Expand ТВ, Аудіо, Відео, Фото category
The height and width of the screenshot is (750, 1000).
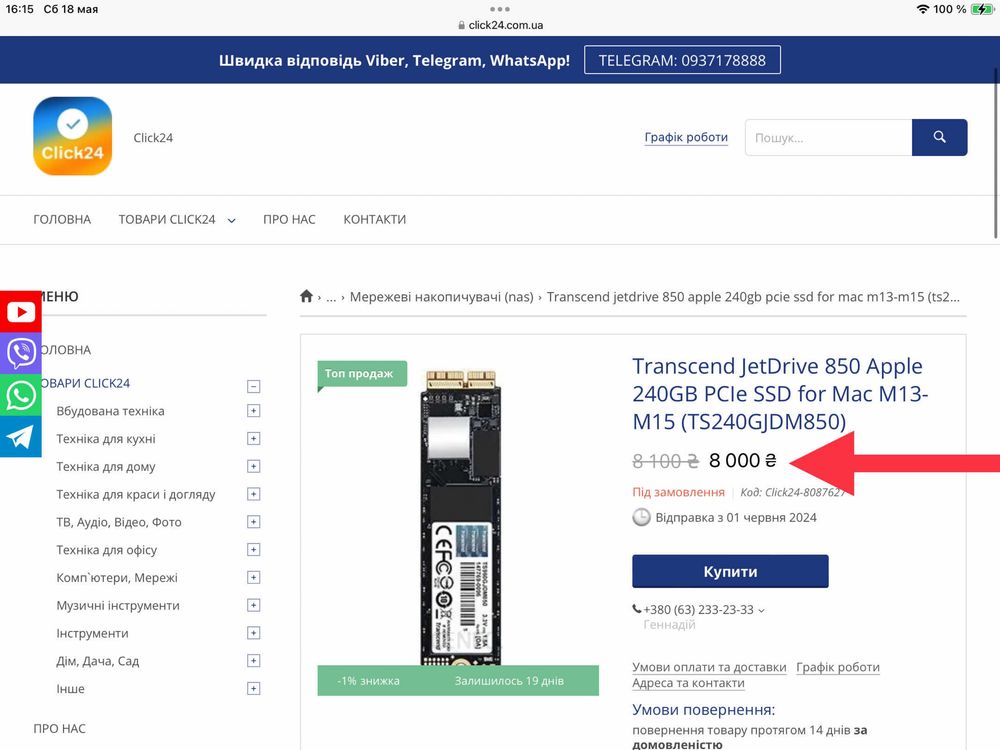253,522
